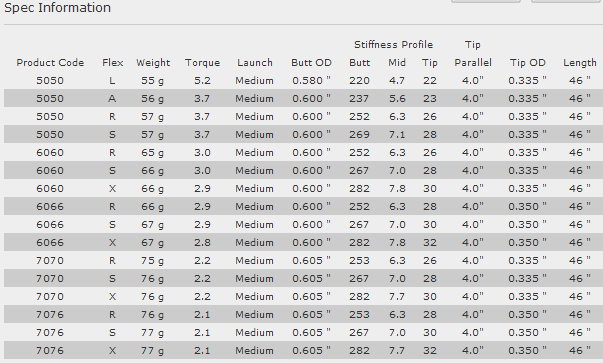
Task: Click the Butt OD value 0.580 "
Action: pos(311,81)
